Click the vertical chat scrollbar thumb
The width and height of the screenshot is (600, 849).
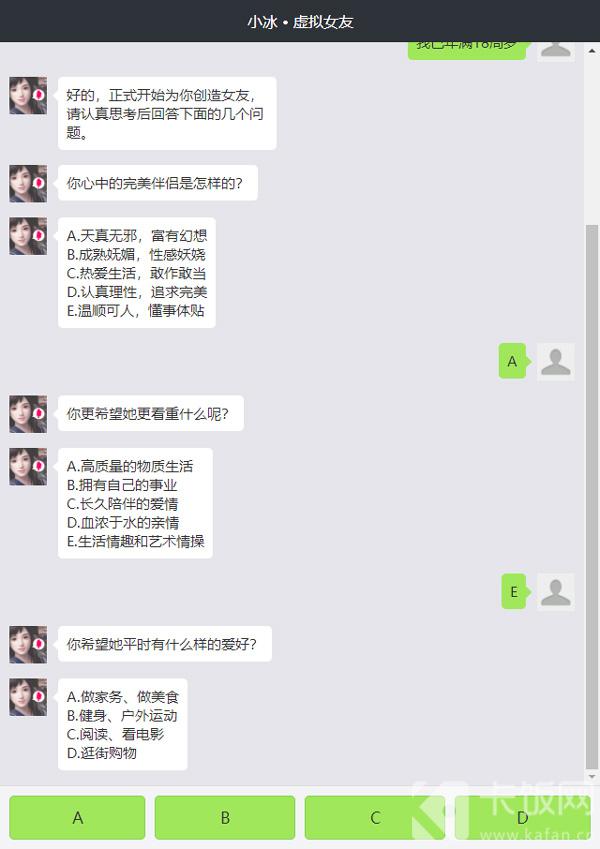[592, 495]
